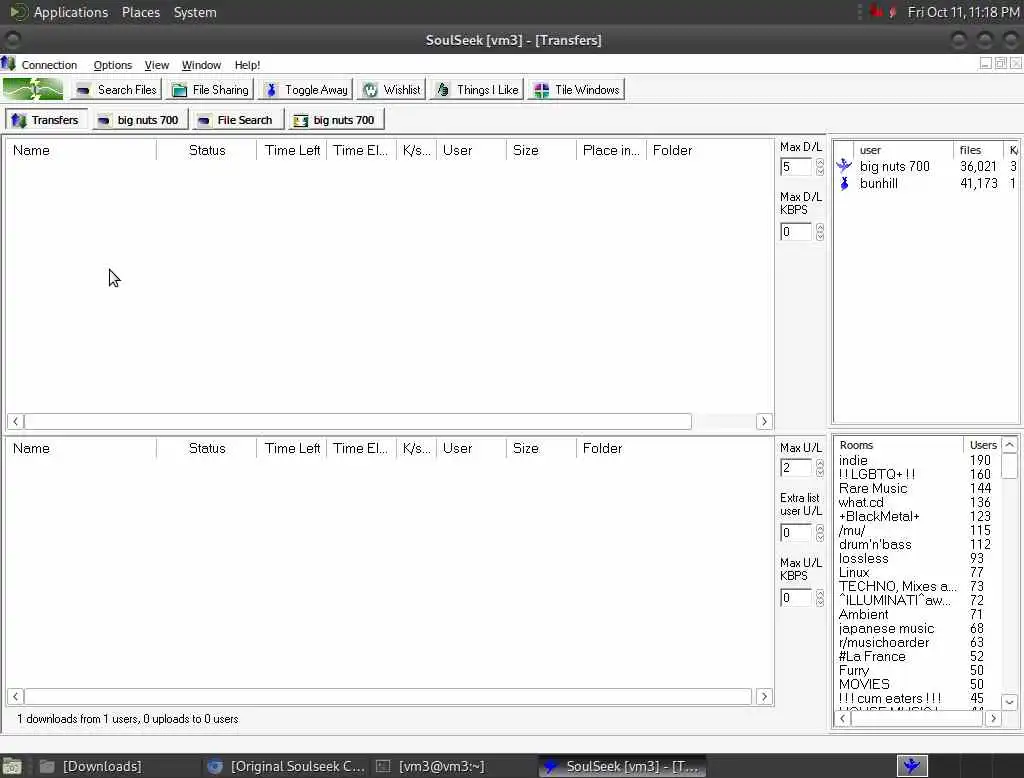
Task: Sort rooms by Users column
Action: click(x=982, y=445)
